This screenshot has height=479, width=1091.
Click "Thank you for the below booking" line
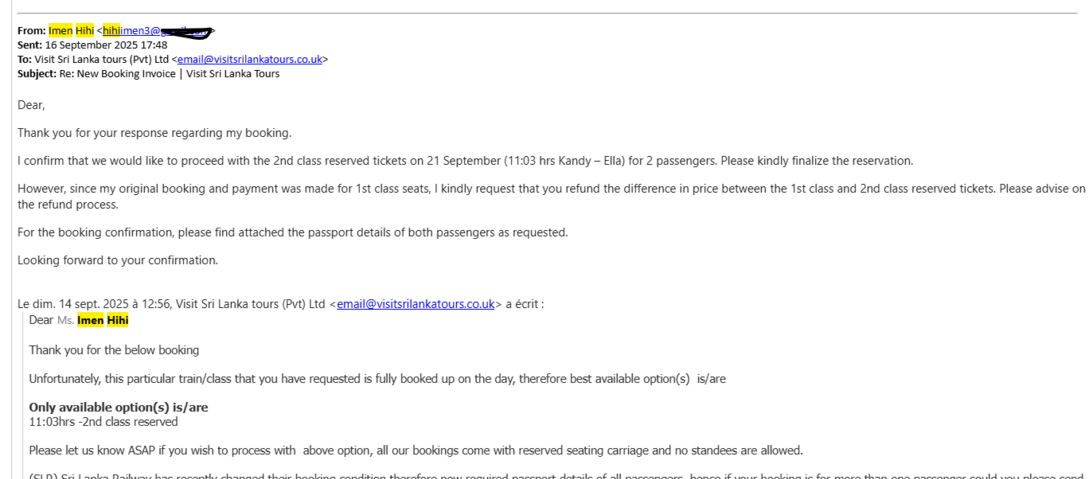114,350
